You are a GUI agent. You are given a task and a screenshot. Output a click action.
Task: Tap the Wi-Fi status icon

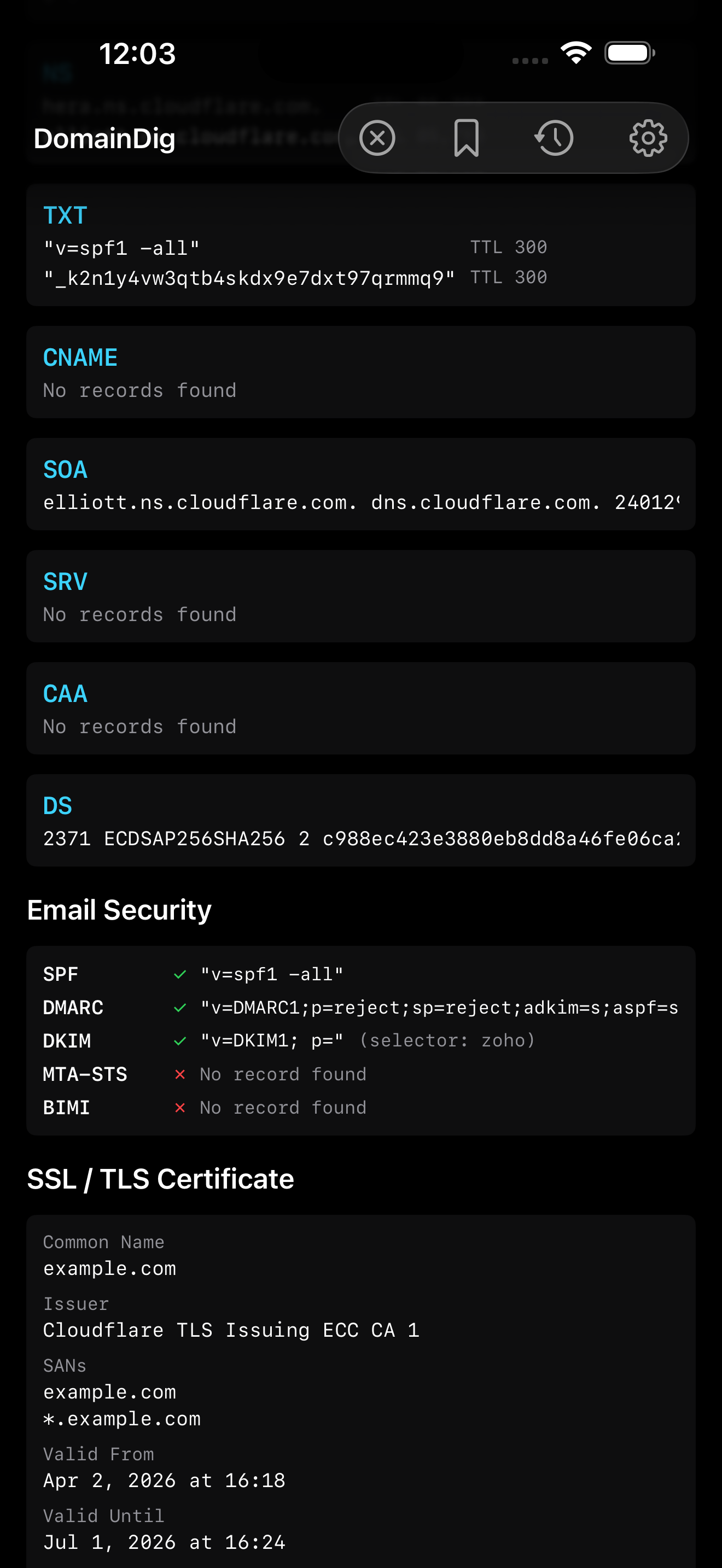[576, 53]
